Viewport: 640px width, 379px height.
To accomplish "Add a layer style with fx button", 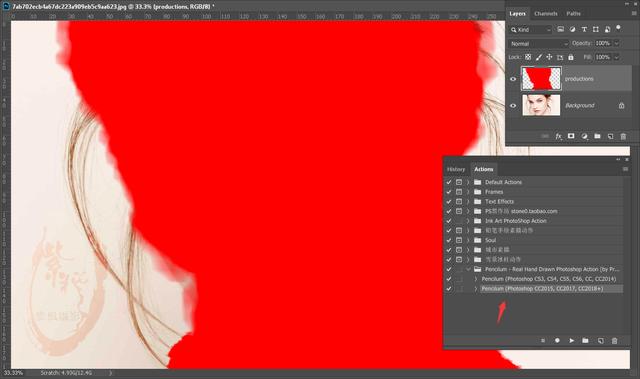I will (x=558, y=136).
